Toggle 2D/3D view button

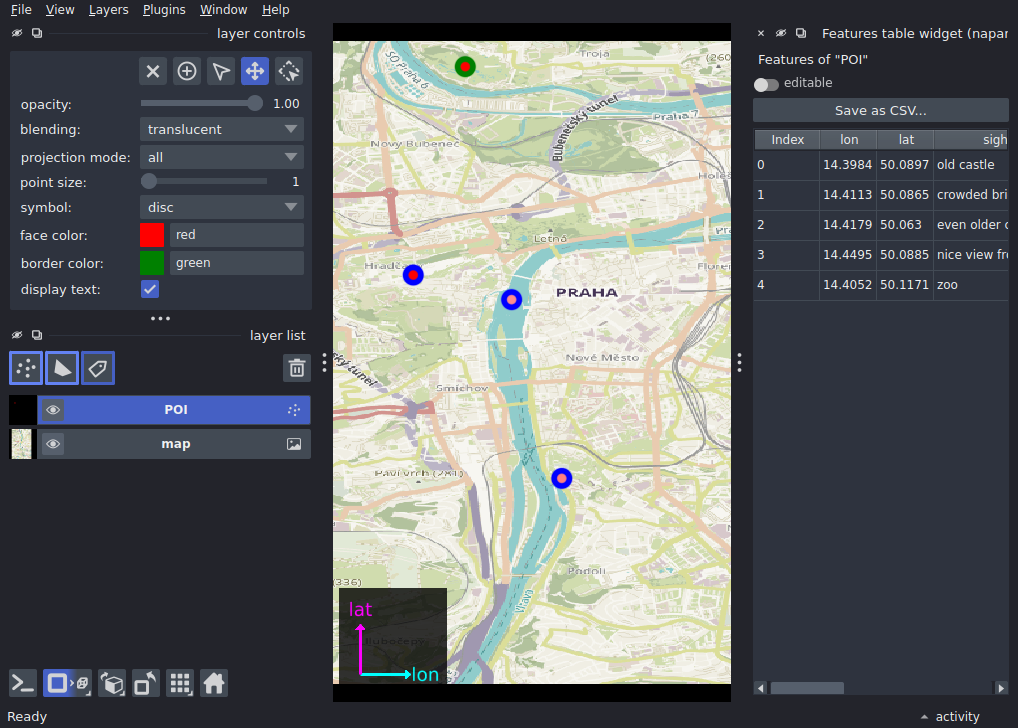[67, 683]
